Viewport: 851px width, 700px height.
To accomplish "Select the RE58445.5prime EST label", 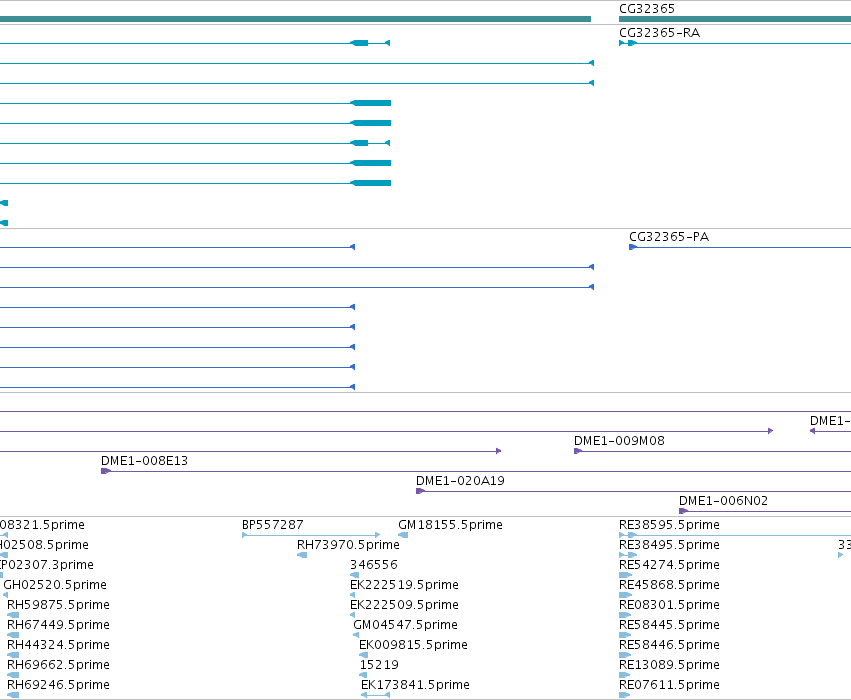I will click(x=669, y=625).
